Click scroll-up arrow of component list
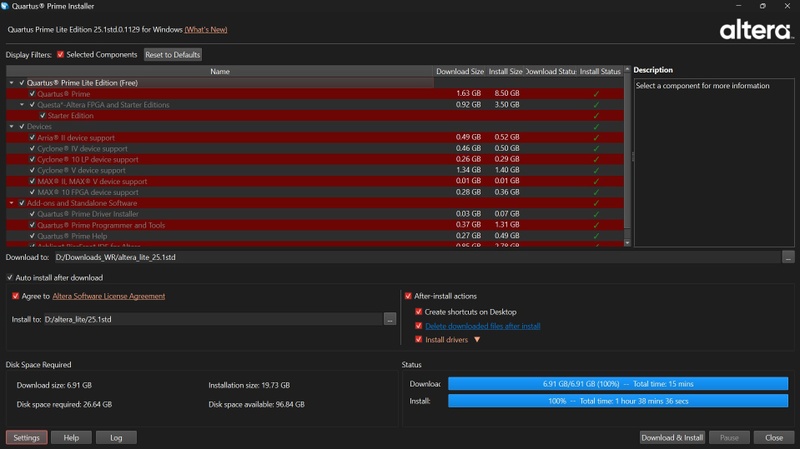The width and height of the screenshot is (800, 449). click(x=628, y=69)
